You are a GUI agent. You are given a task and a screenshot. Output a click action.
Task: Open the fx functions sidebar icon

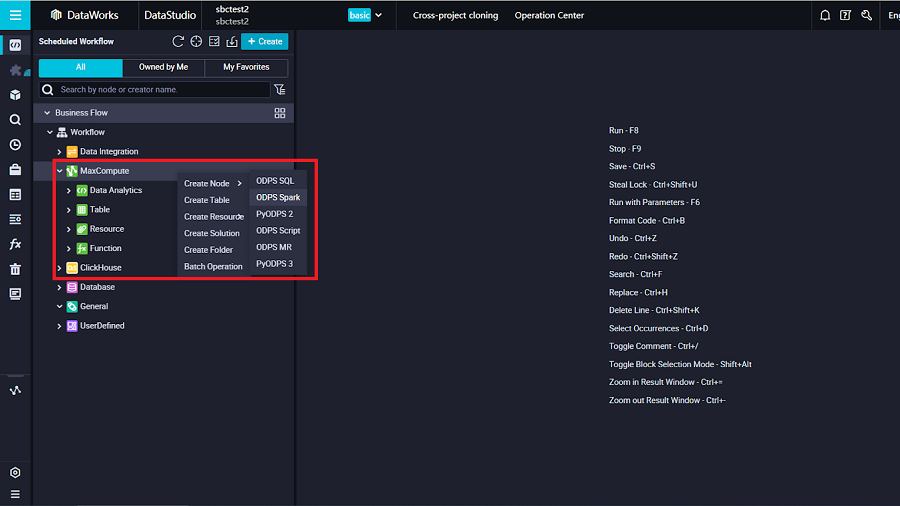click(x=15, y=244)
